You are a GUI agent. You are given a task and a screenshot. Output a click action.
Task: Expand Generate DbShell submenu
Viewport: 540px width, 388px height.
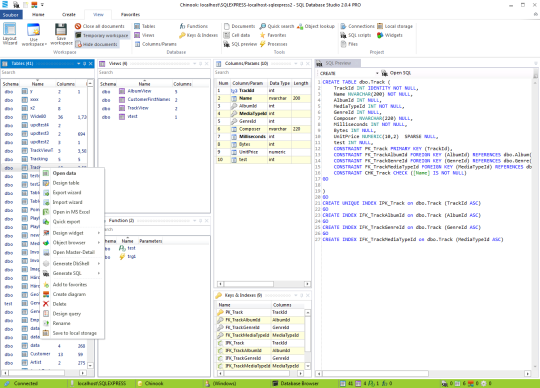(73, 263)
